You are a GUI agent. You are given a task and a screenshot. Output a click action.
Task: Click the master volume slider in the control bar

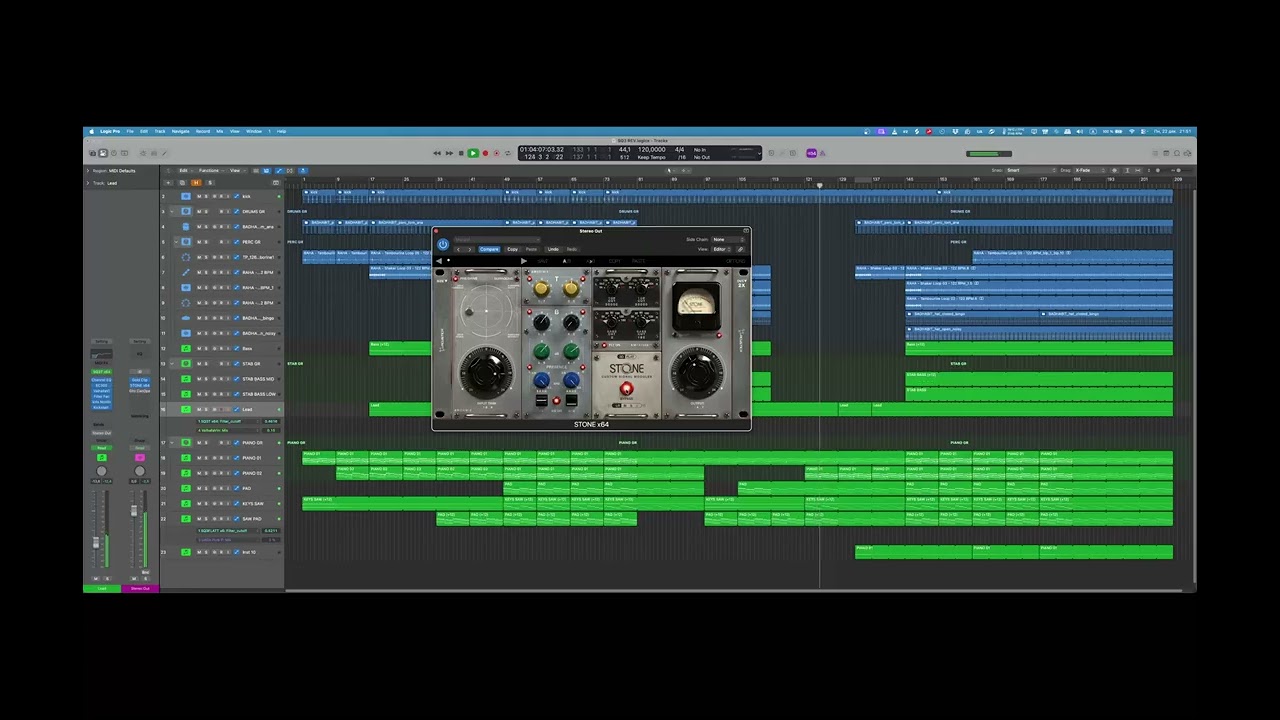click(x=989, y=153)
